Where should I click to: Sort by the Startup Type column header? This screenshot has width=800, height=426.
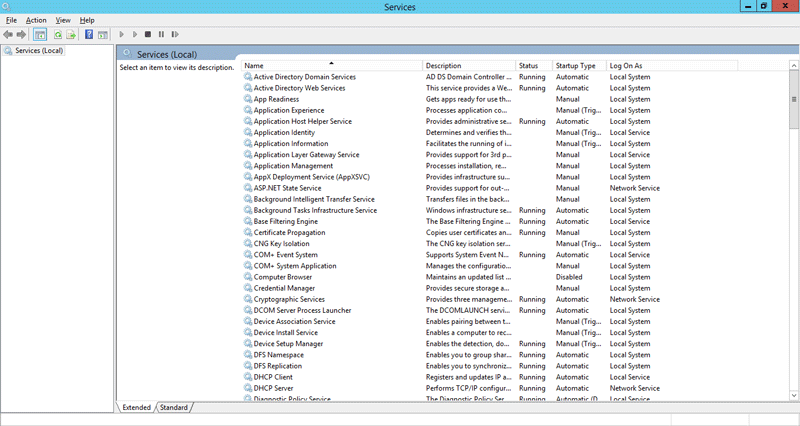pyautogui.click(x=579, y=65)
